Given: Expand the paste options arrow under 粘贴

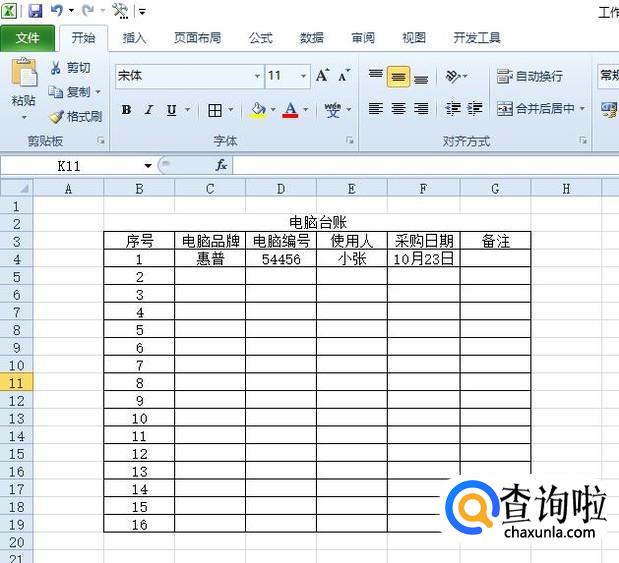Looking at the screenshot, I should pos(24,117).
